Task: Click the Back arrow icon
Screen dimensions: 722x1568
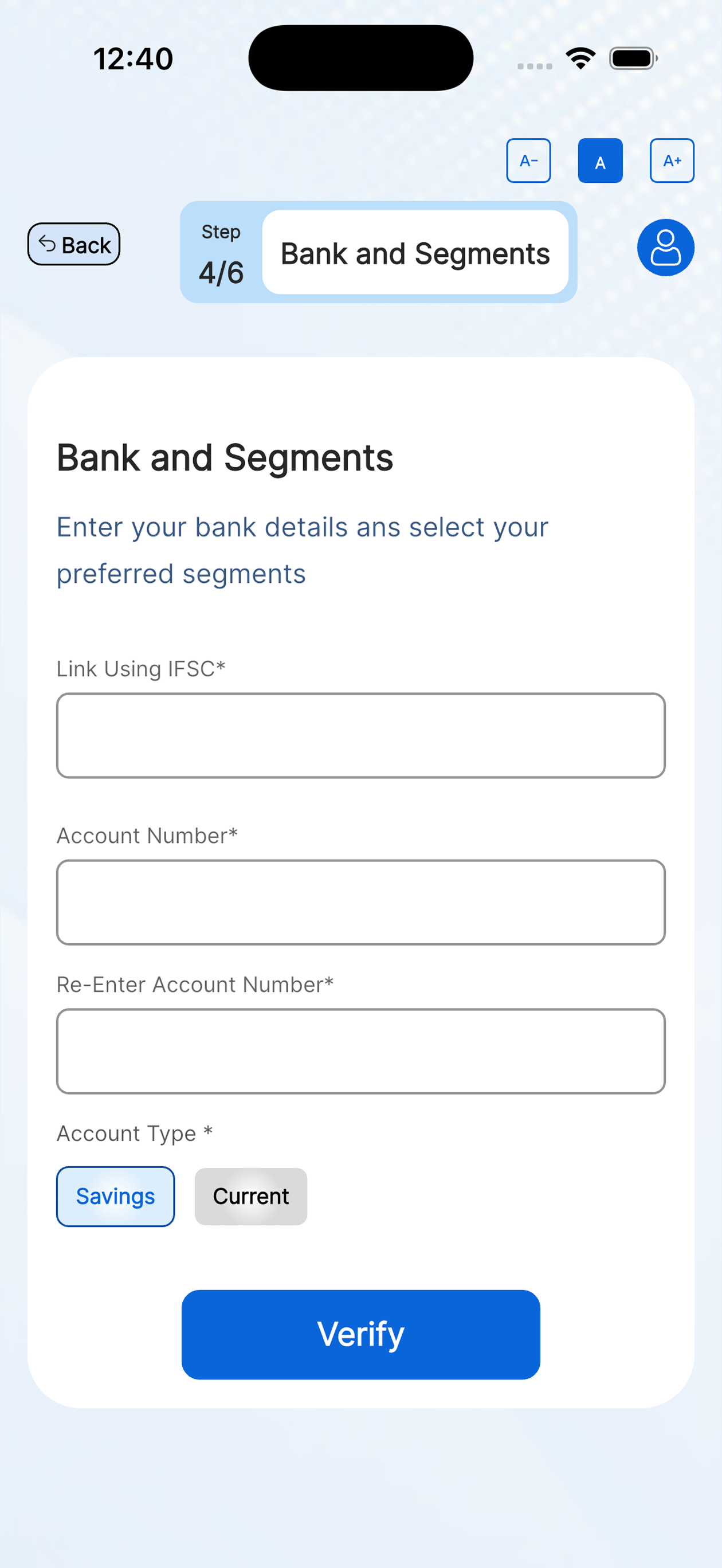Action: coord(47,244)
